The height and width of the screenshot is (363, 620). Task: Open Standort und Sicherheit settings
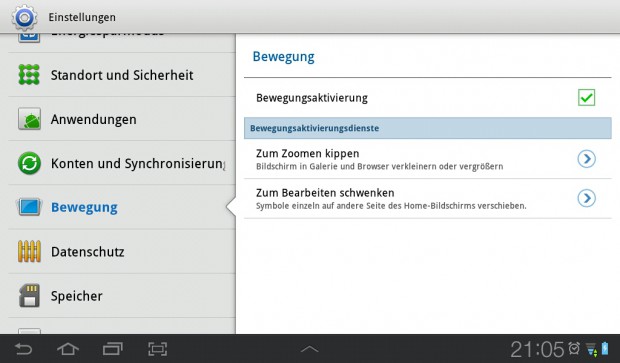pos(122,75)
